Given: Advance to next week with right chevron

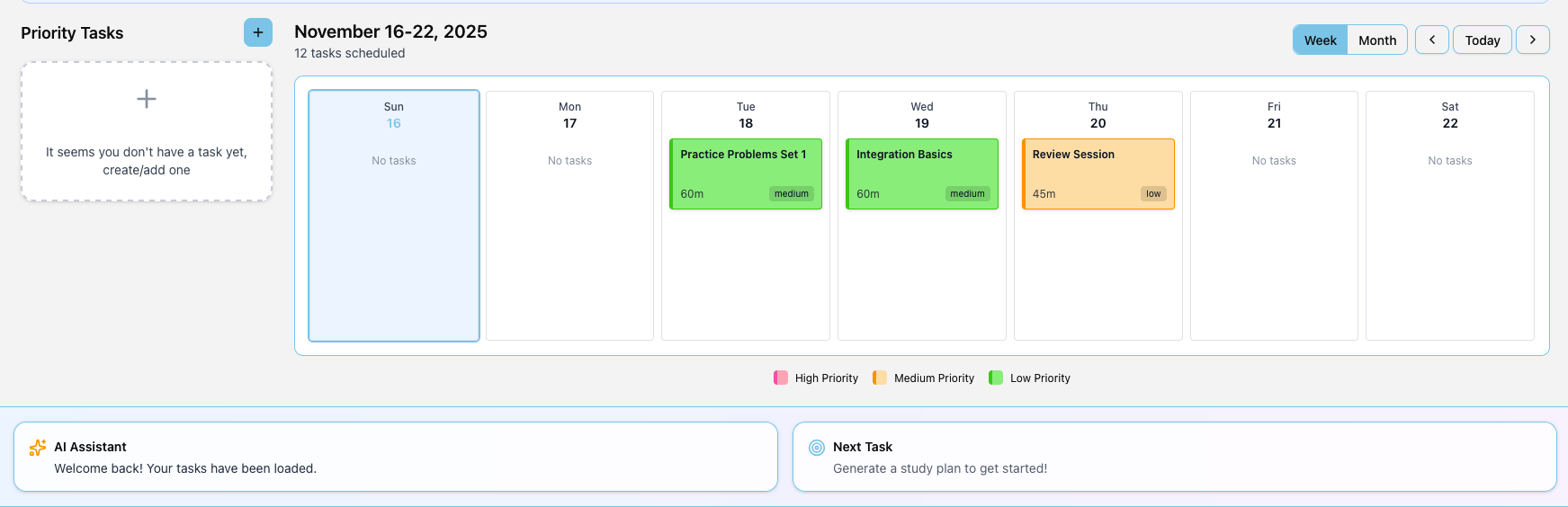Looking at the screenshot, I should click(x=1533, y=40).
